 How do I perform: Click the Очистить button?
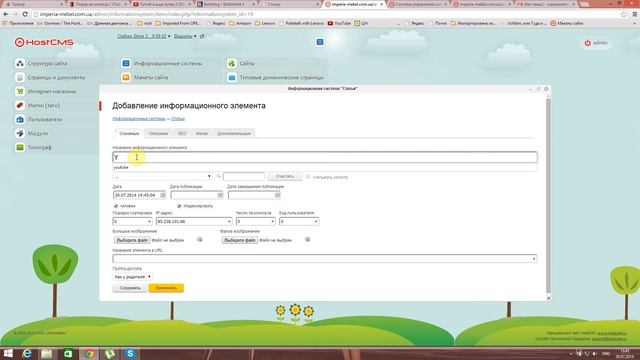285,176
